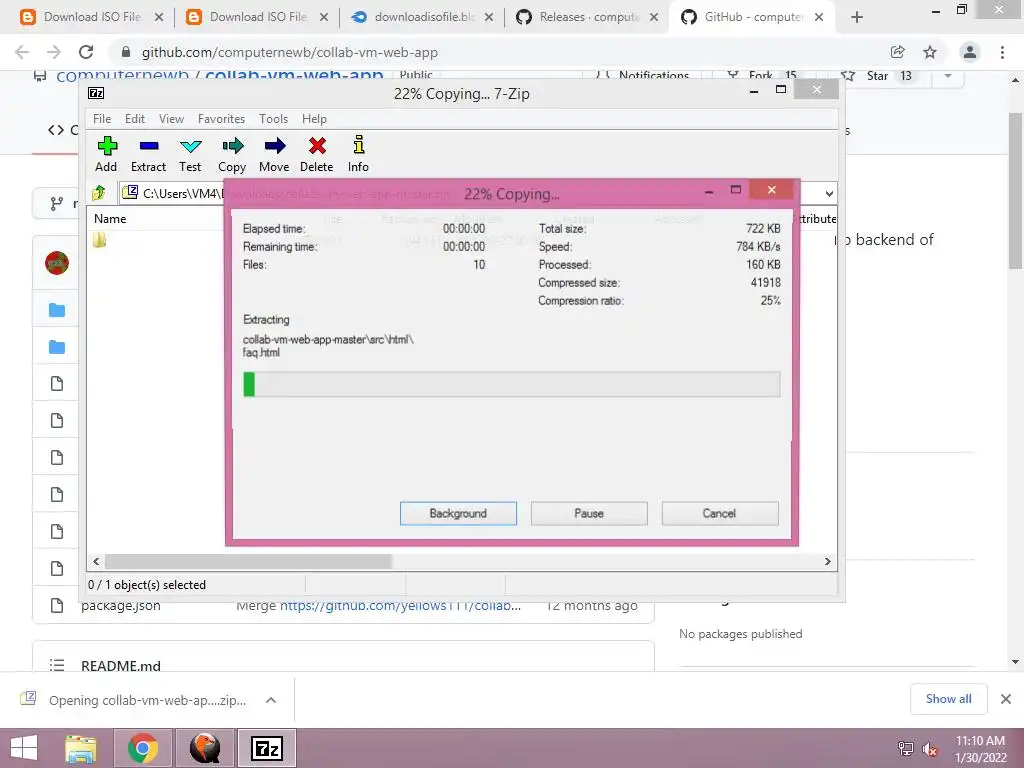Viewport: 1024px width, 768px height.
Task: Bookmark this page with star icon
Action: [x=929, y=52]
